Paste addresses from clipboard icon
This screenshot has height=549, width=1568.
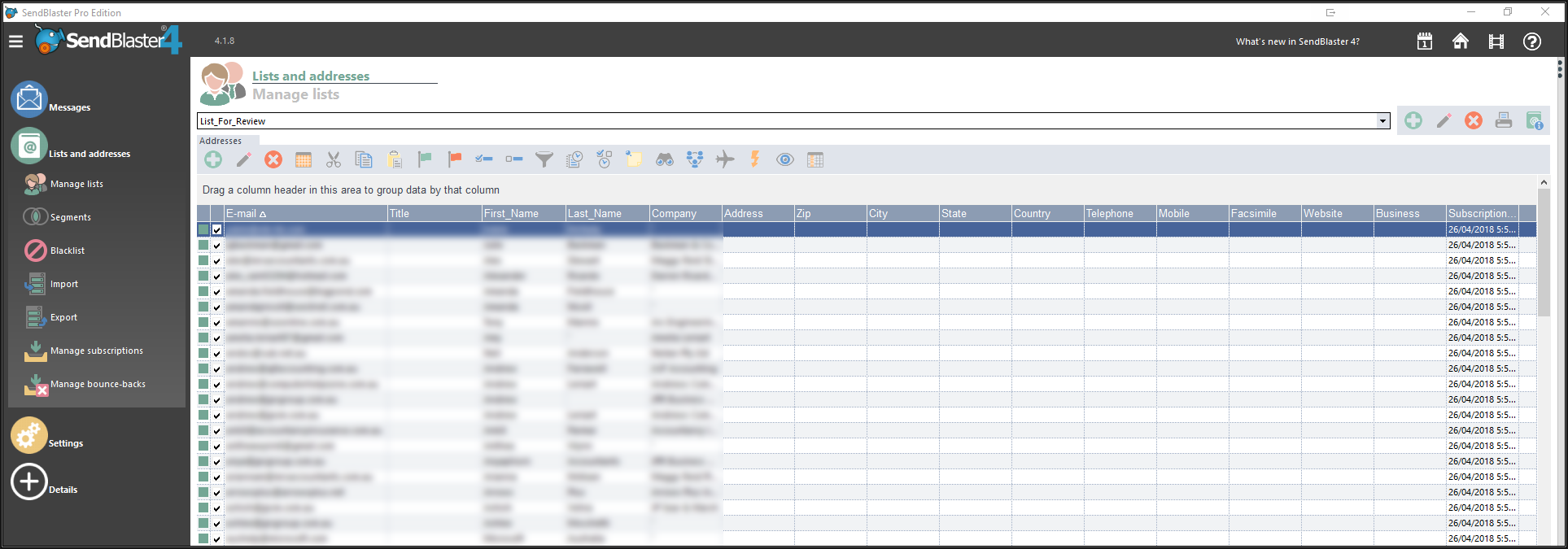tap(394, 159)
